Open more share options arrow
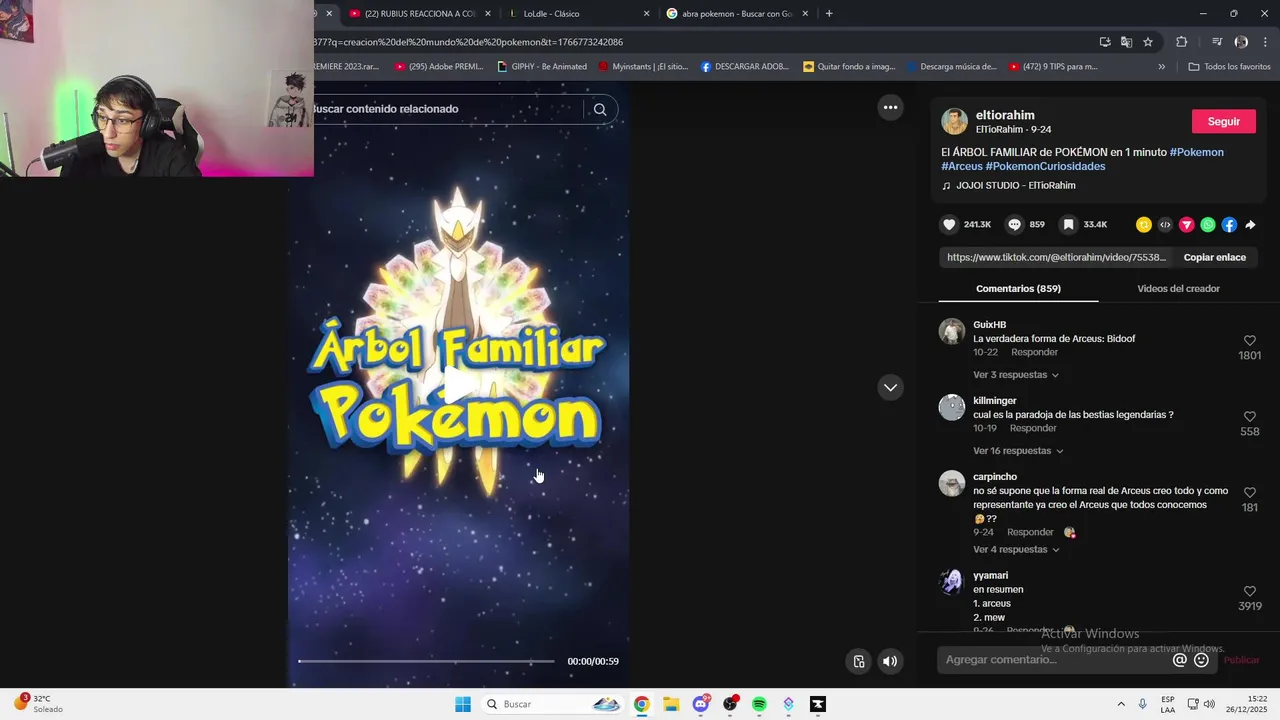The width and height of the screenshot is (1280, 720). (x=1250, y=225)
